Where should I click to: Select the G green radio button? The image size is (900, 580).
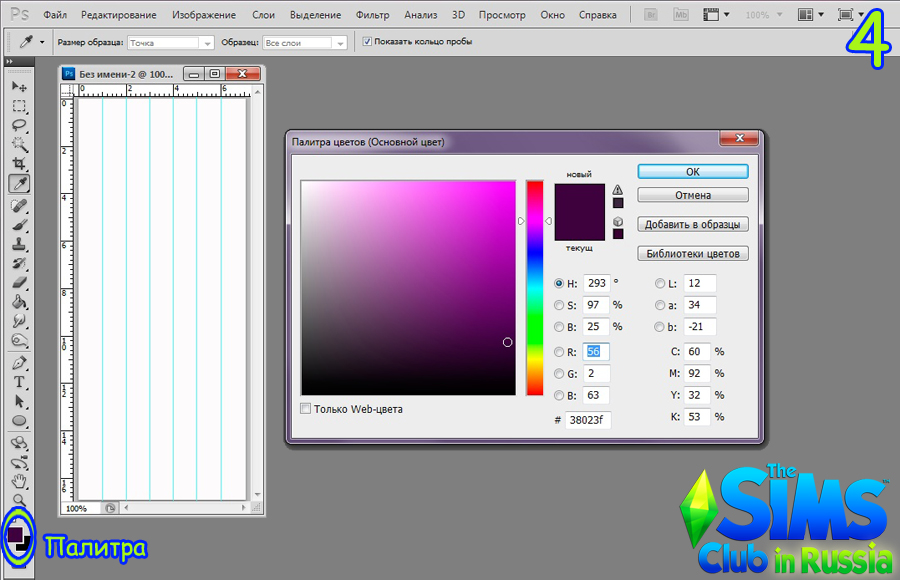click(x=559, y=374)
